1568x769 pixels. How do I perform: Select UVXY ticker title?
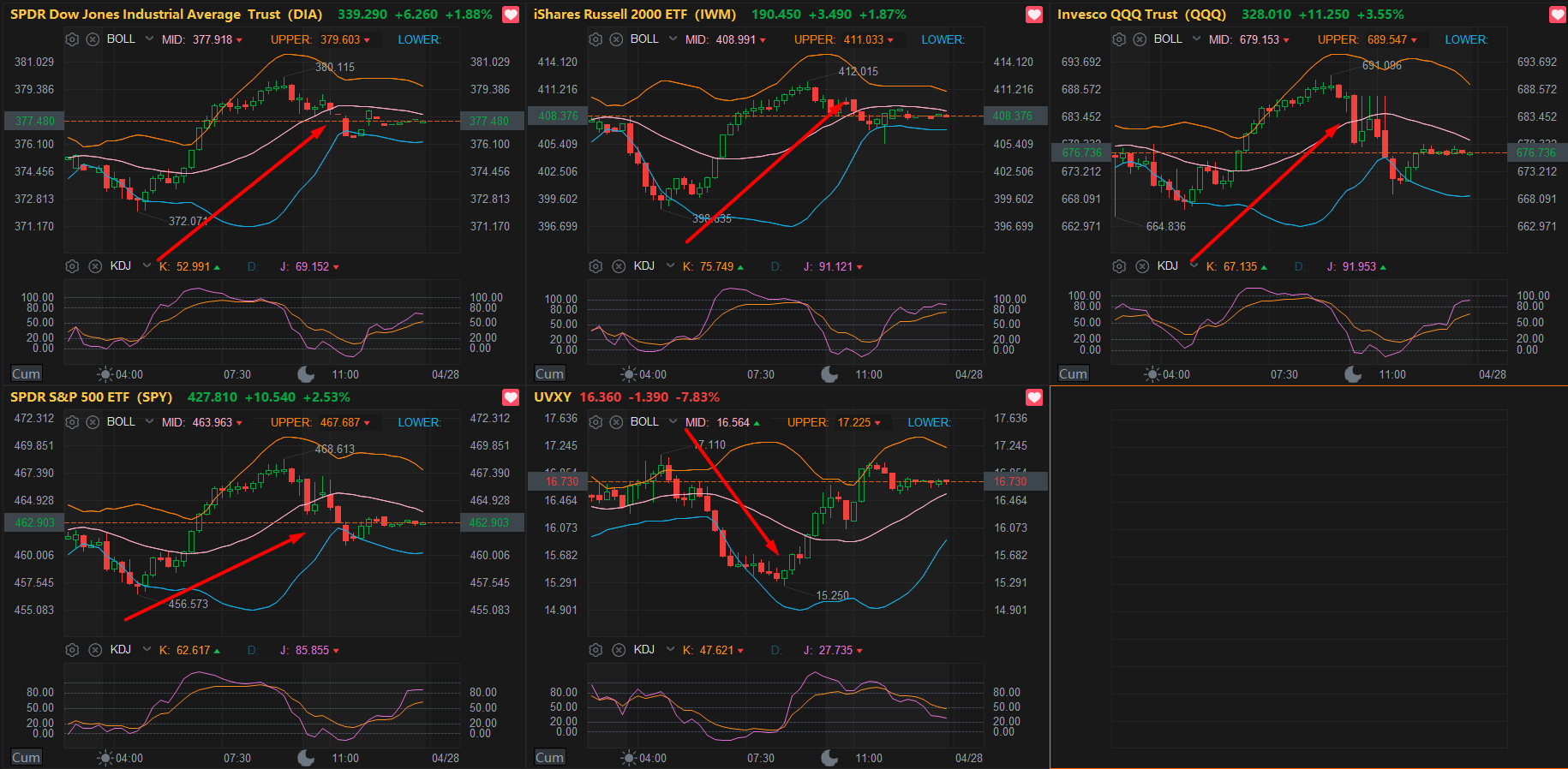(x=553, y=397)
